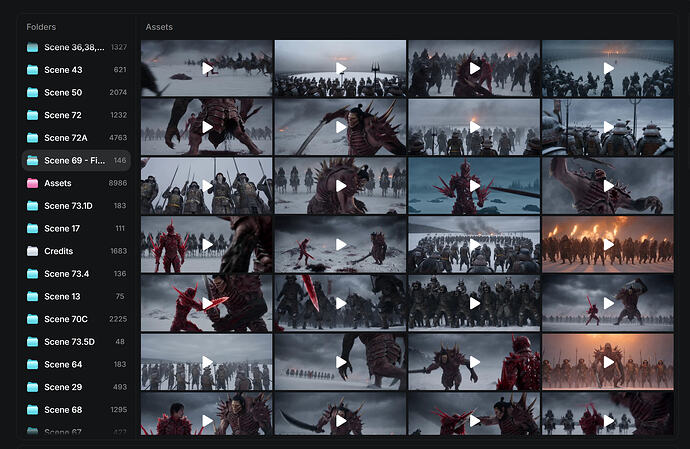Screen dimensions: 690x449
Task: Click the white Credits folder icon
Action: click(32, 251)
